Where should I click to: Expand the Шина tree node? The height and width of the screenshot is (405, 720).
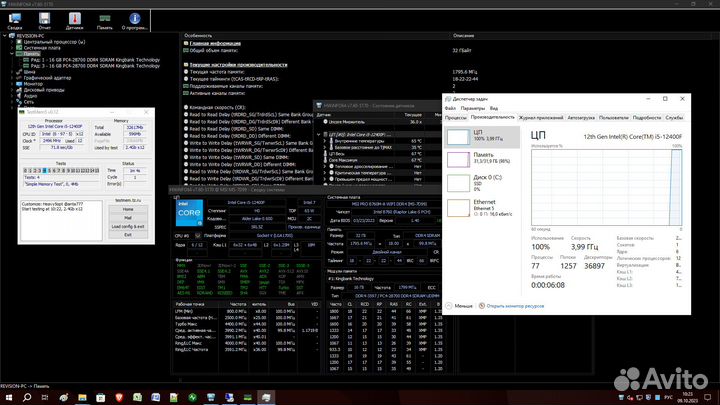point(12,72)
